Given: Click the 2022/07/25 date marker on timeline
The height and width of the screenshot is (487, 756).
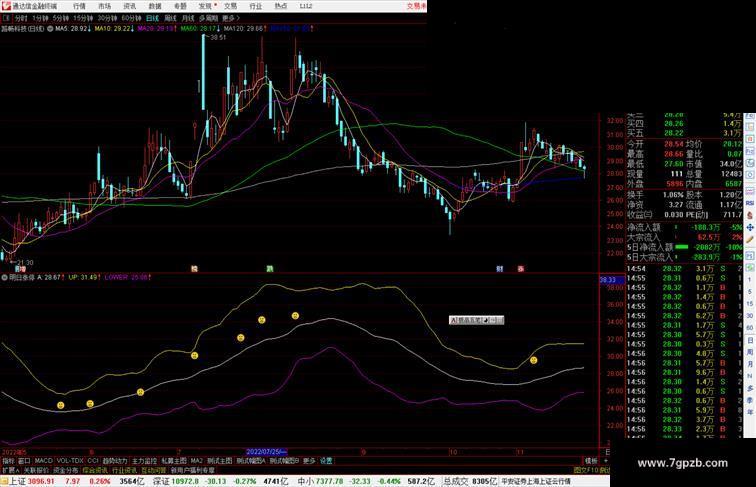Looking at the screenshot, I should pos(267,452).
